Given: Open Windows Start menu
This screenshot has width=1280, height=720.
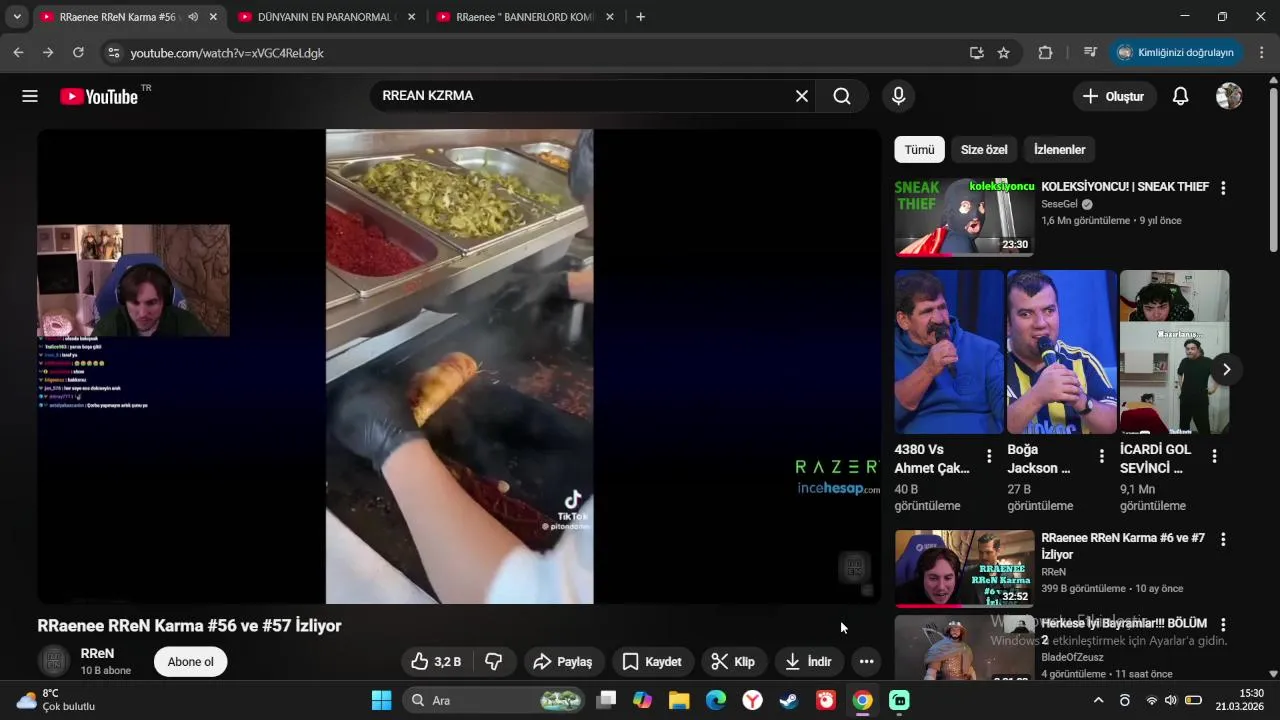Looking at the screenshot, I should (x=382, y=700).
